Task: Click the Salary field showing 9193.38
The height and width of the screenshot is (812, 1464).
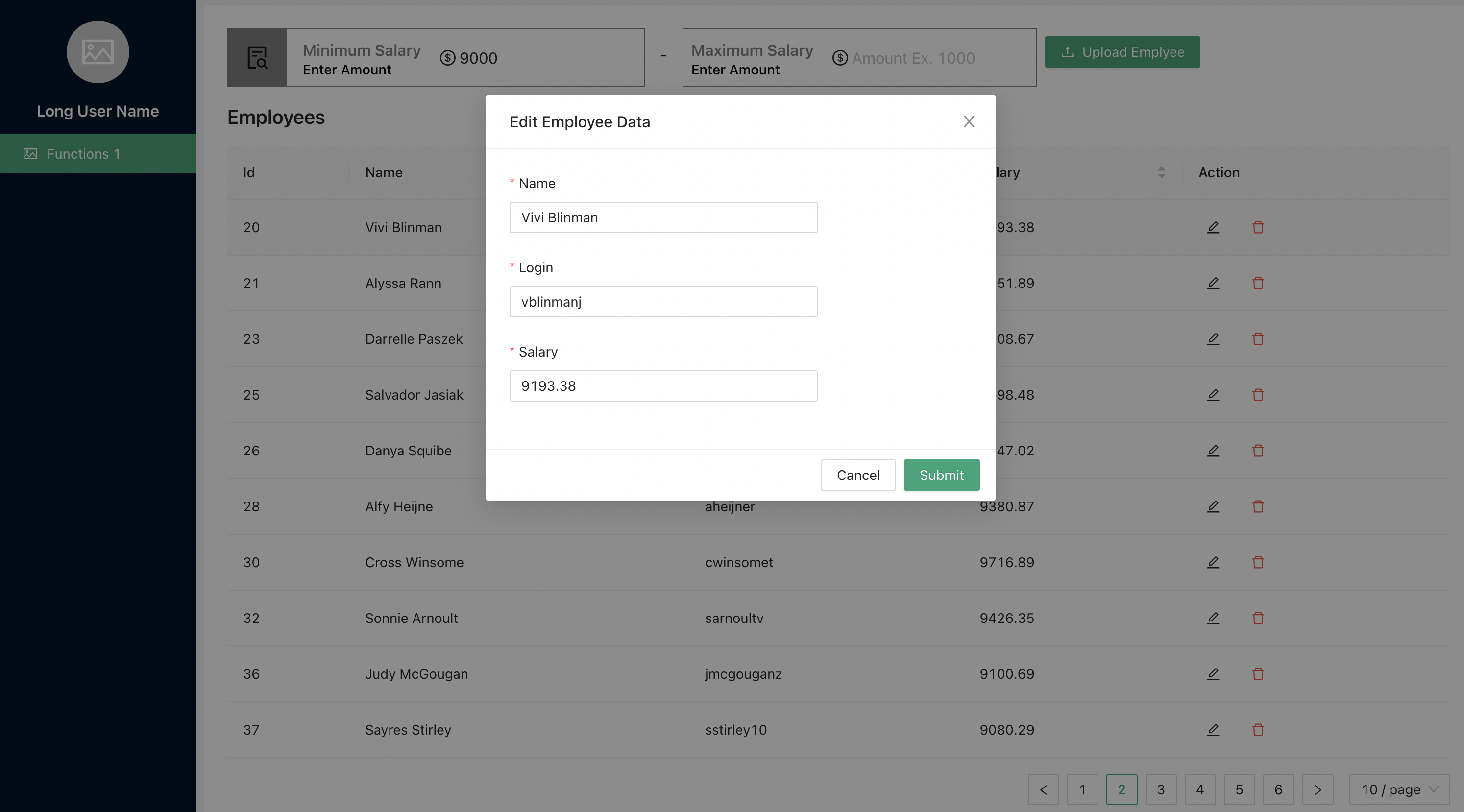Action: click(x=662, y=386)
